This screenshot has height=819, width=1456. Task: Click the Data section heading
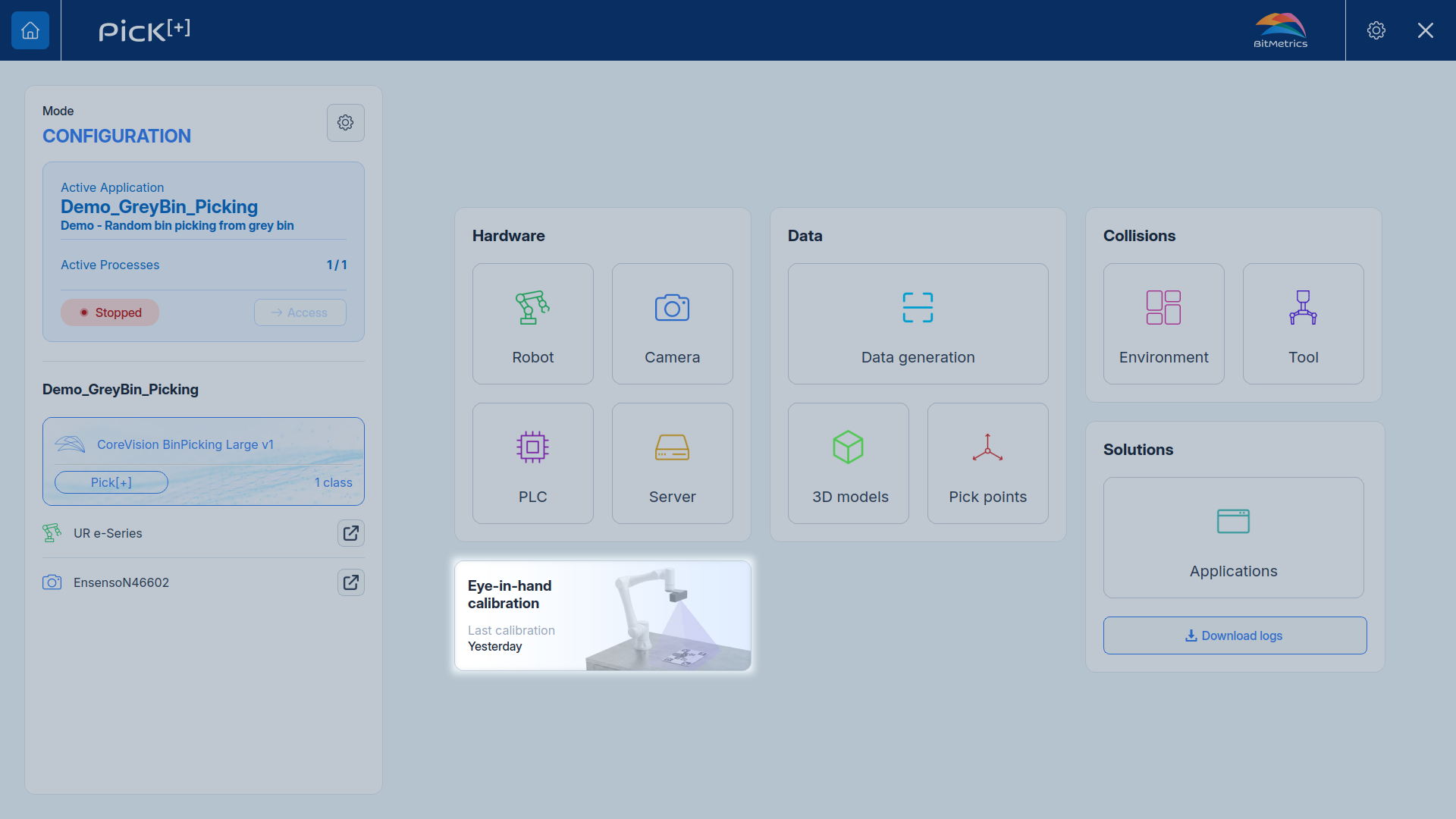805,236
